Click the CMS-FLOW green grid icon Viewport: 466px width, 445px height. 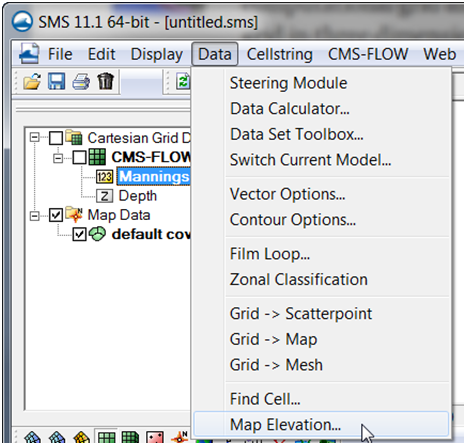pyautogui.click(x=97, y=157)
